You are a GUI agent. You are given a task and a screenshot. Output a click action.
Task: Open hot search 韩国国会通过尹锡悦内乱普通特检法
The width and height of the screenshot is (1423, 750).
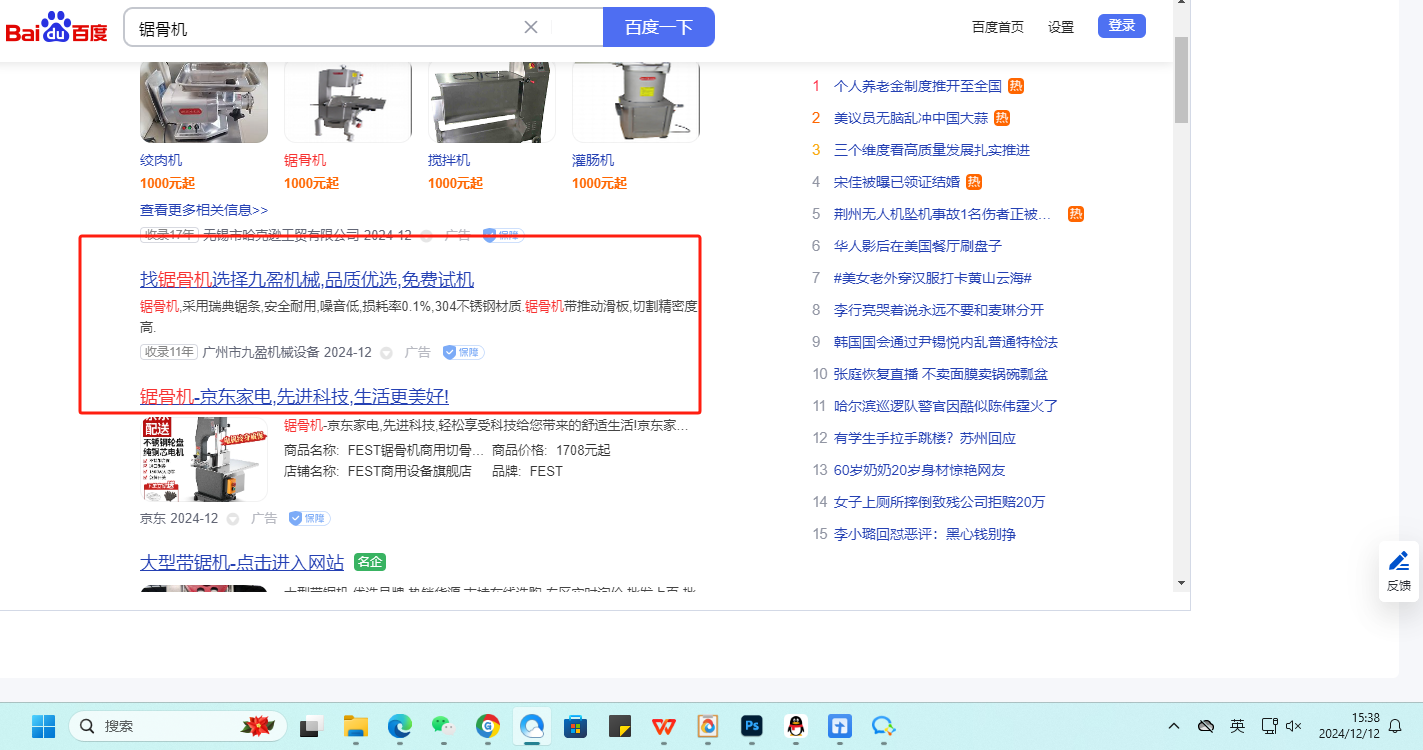(946, 342)
